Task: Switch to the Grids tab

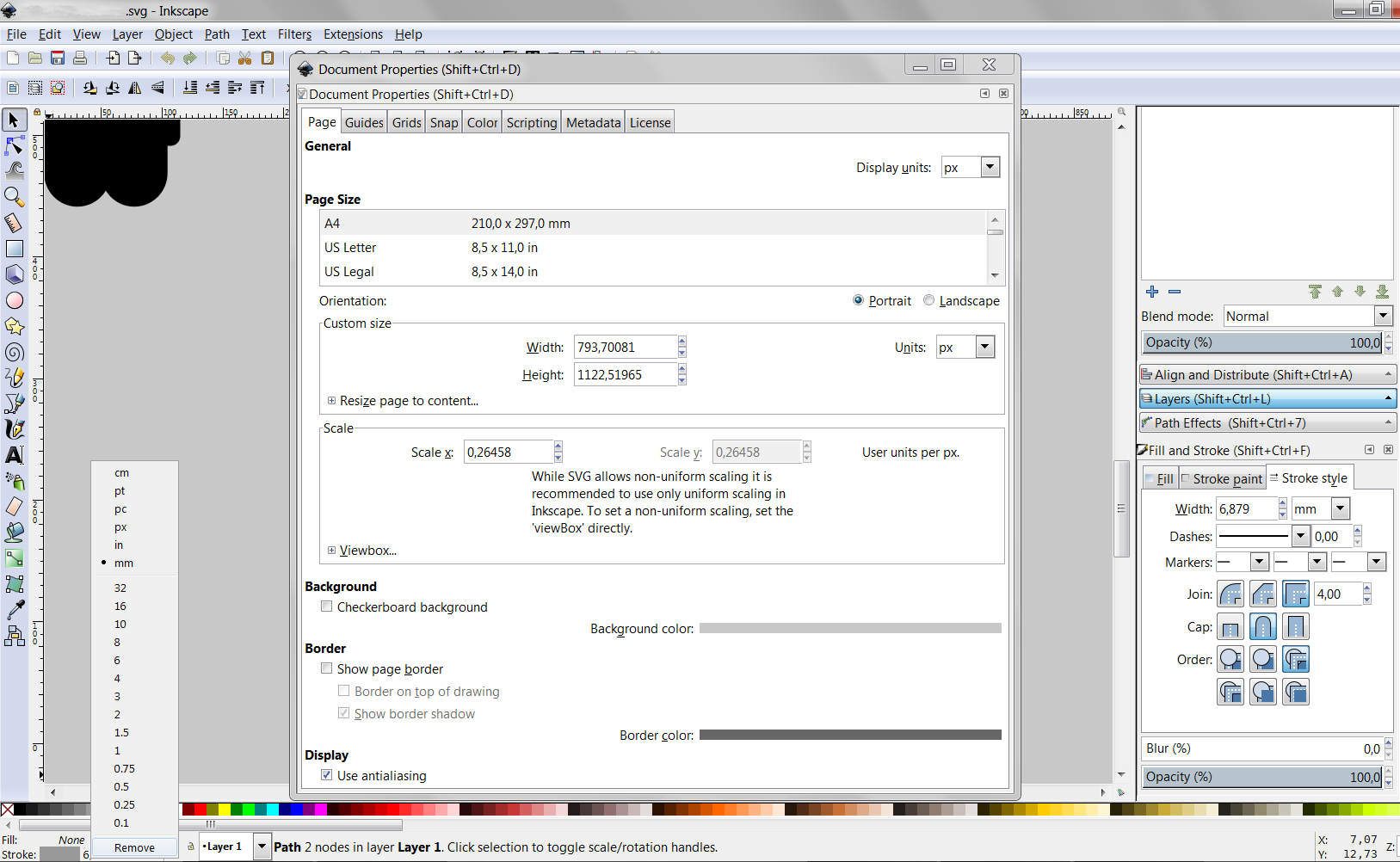Action: 406,122
